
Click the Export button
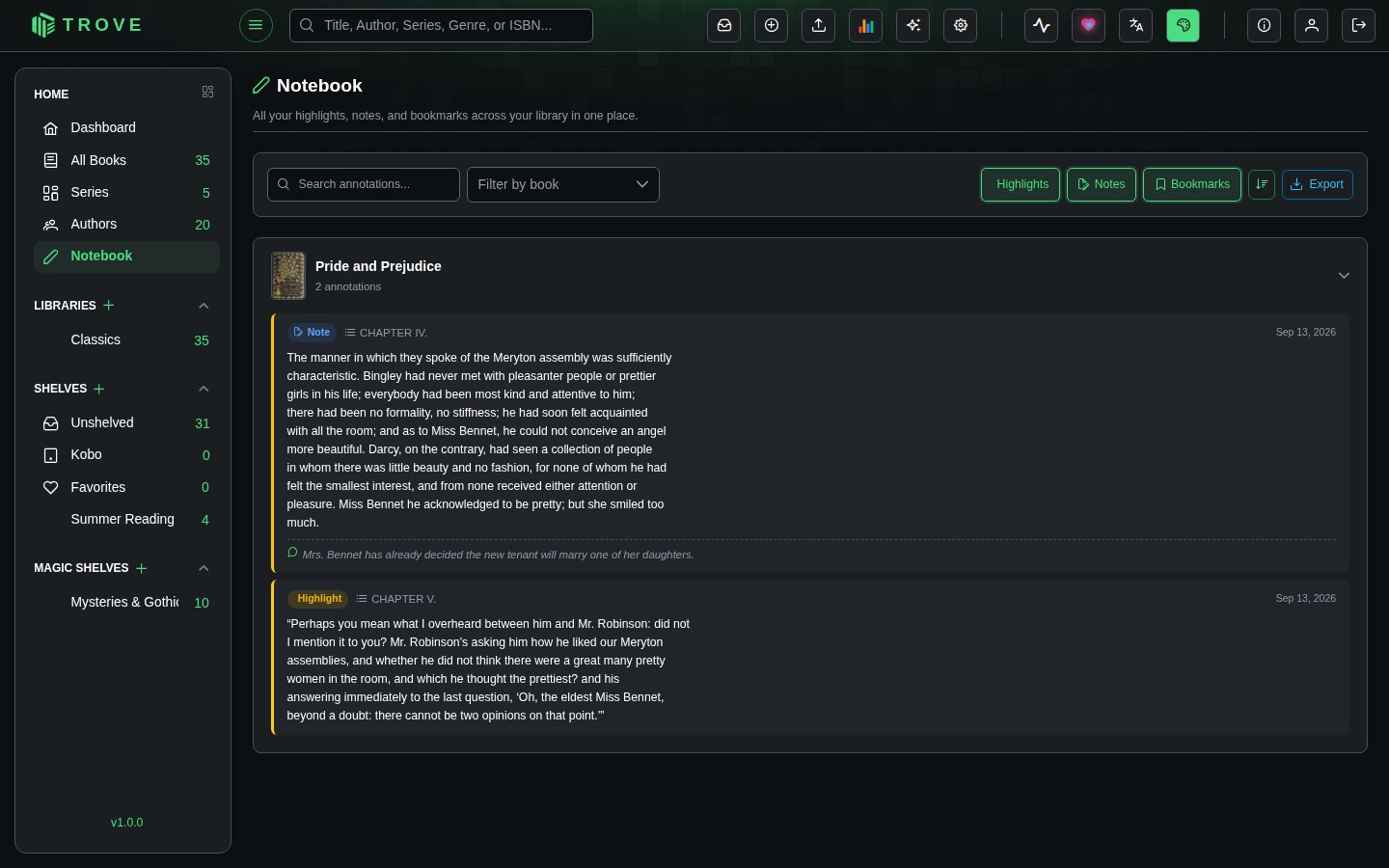(x=1318, y=184)
